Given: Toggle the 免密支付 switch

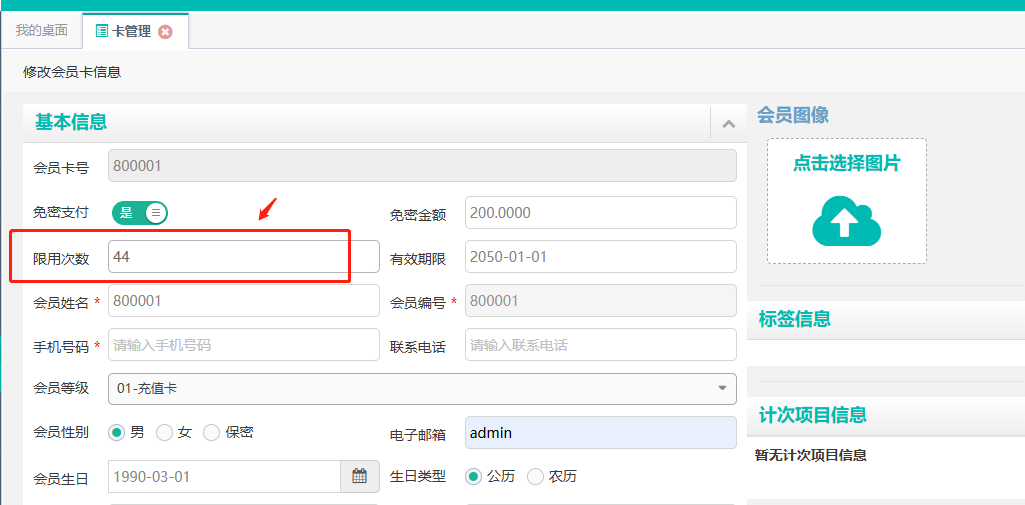Looking at the screenshot, I should pos(139,212).
